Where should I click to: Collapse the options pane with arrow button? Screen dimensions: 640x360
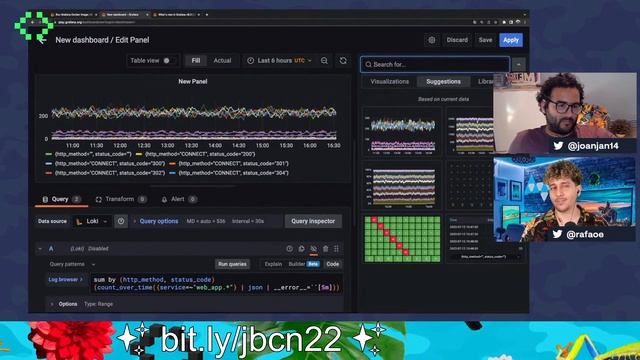pos(519,64)
